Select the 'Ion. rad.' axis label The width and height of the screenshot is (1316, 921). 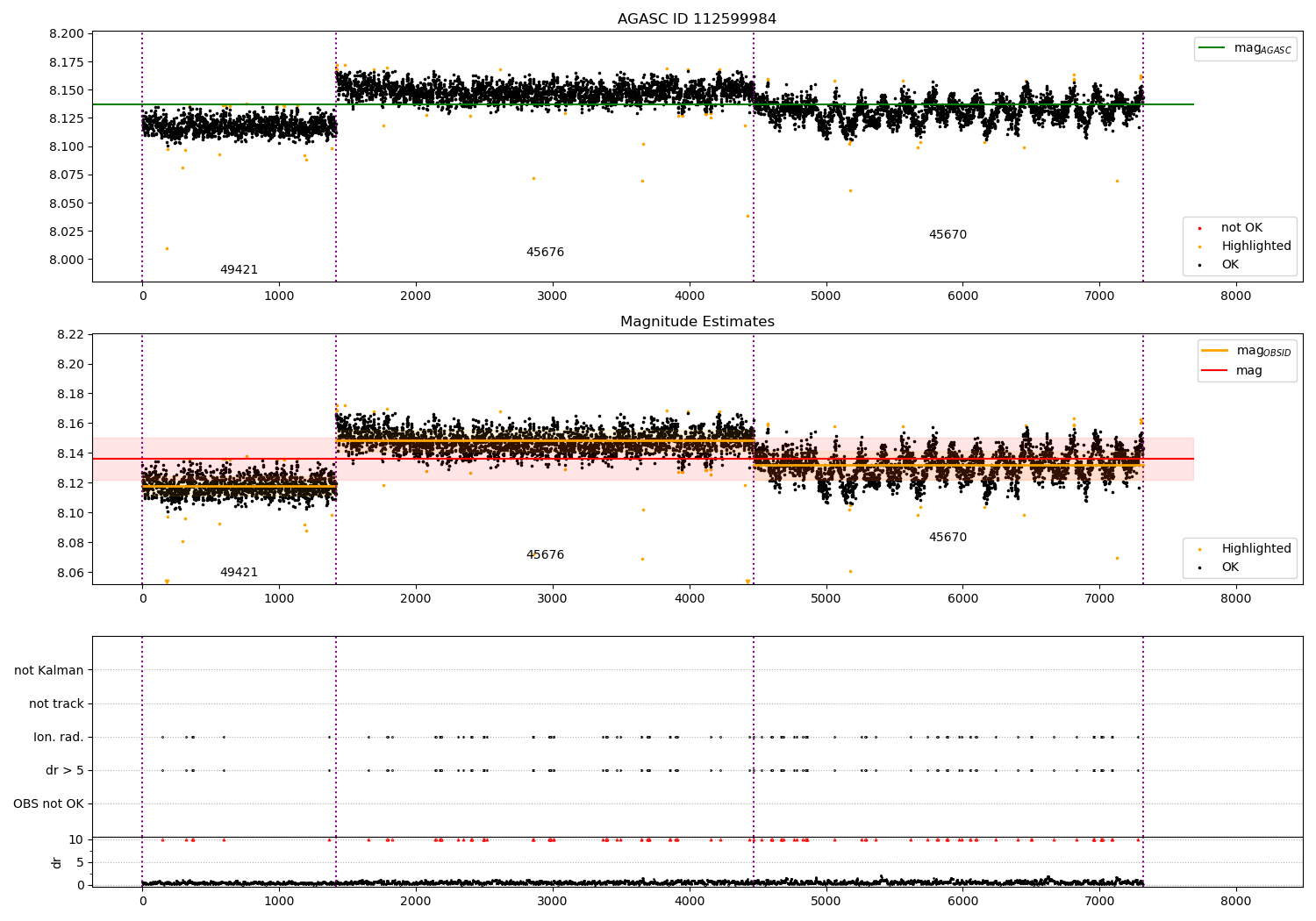tap(59, 737)
